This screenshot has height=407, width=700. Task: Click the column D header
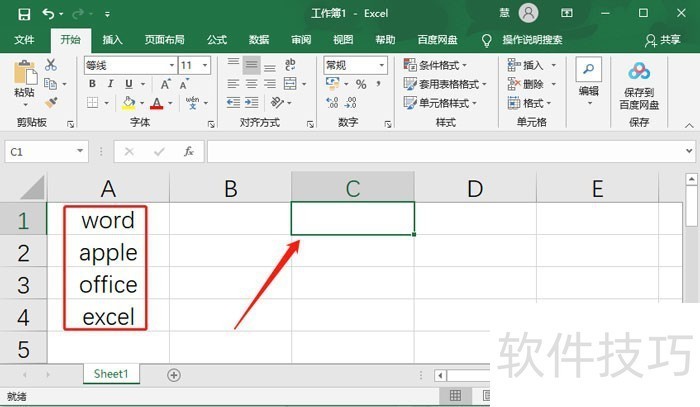(x=475, y=189)
